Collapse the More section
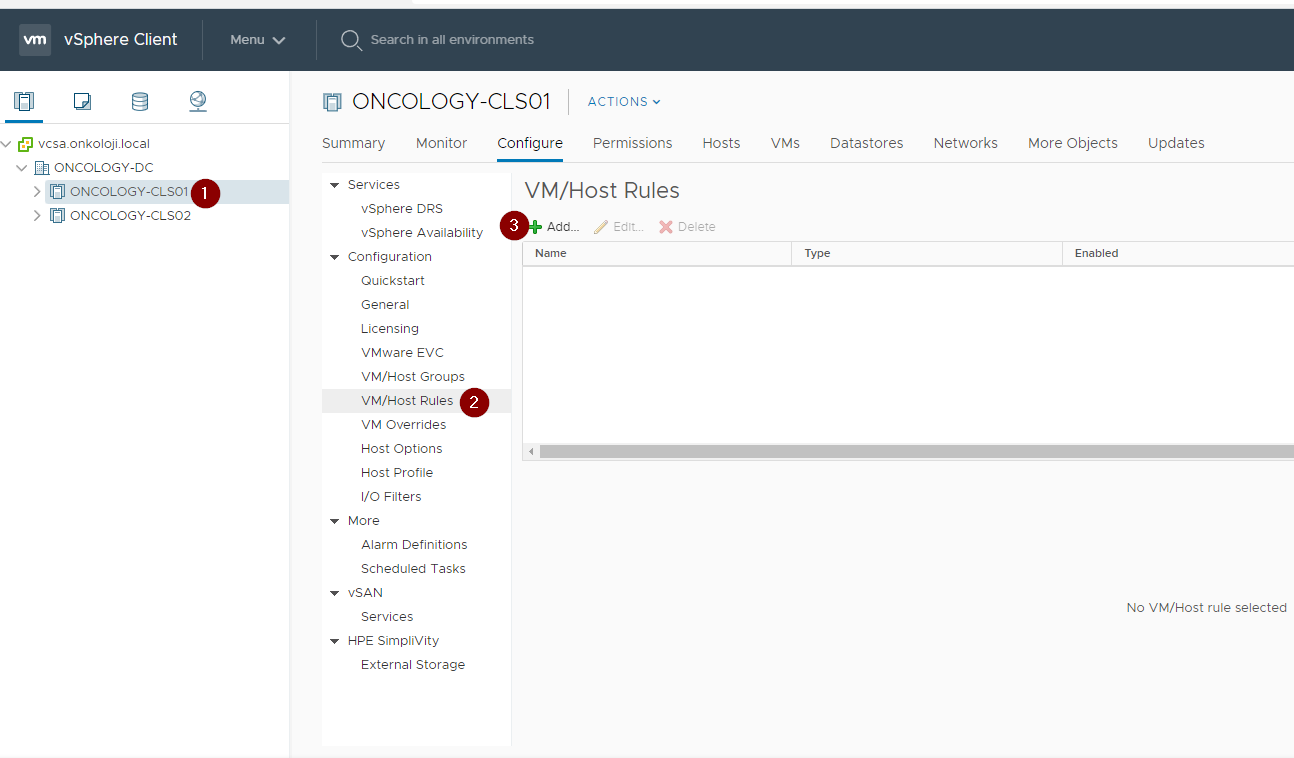The width and height of the screenshot is (1294, 758). coord(335,521)
